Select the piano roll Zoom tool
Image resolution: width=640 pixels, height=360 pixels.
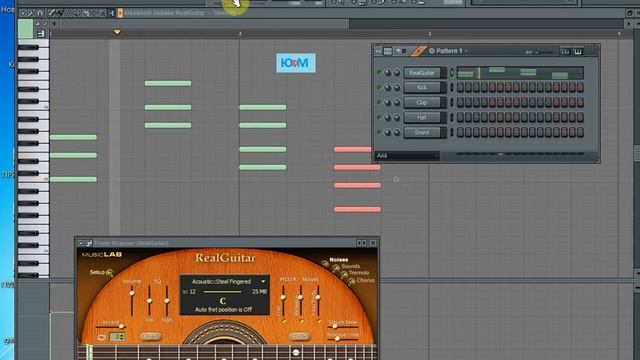click(x=102, y=13)
